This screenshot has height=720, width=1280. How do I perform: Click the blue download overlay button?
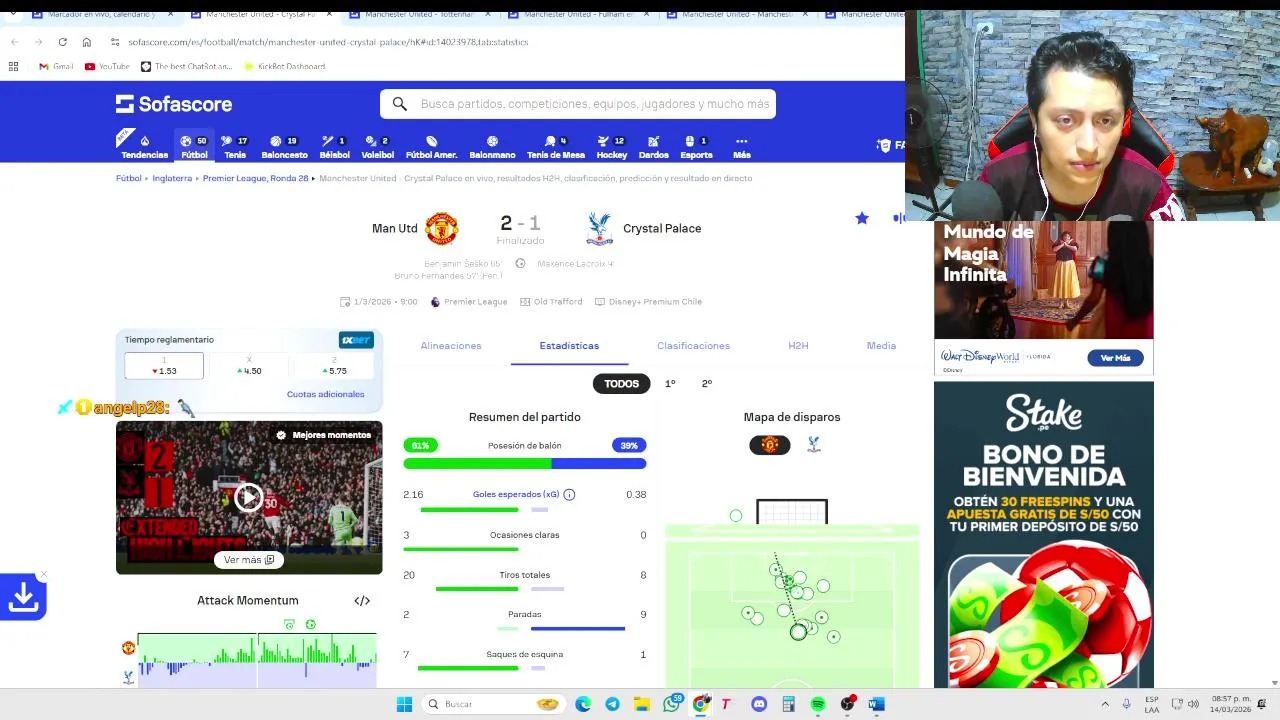[x=23, y=597]
